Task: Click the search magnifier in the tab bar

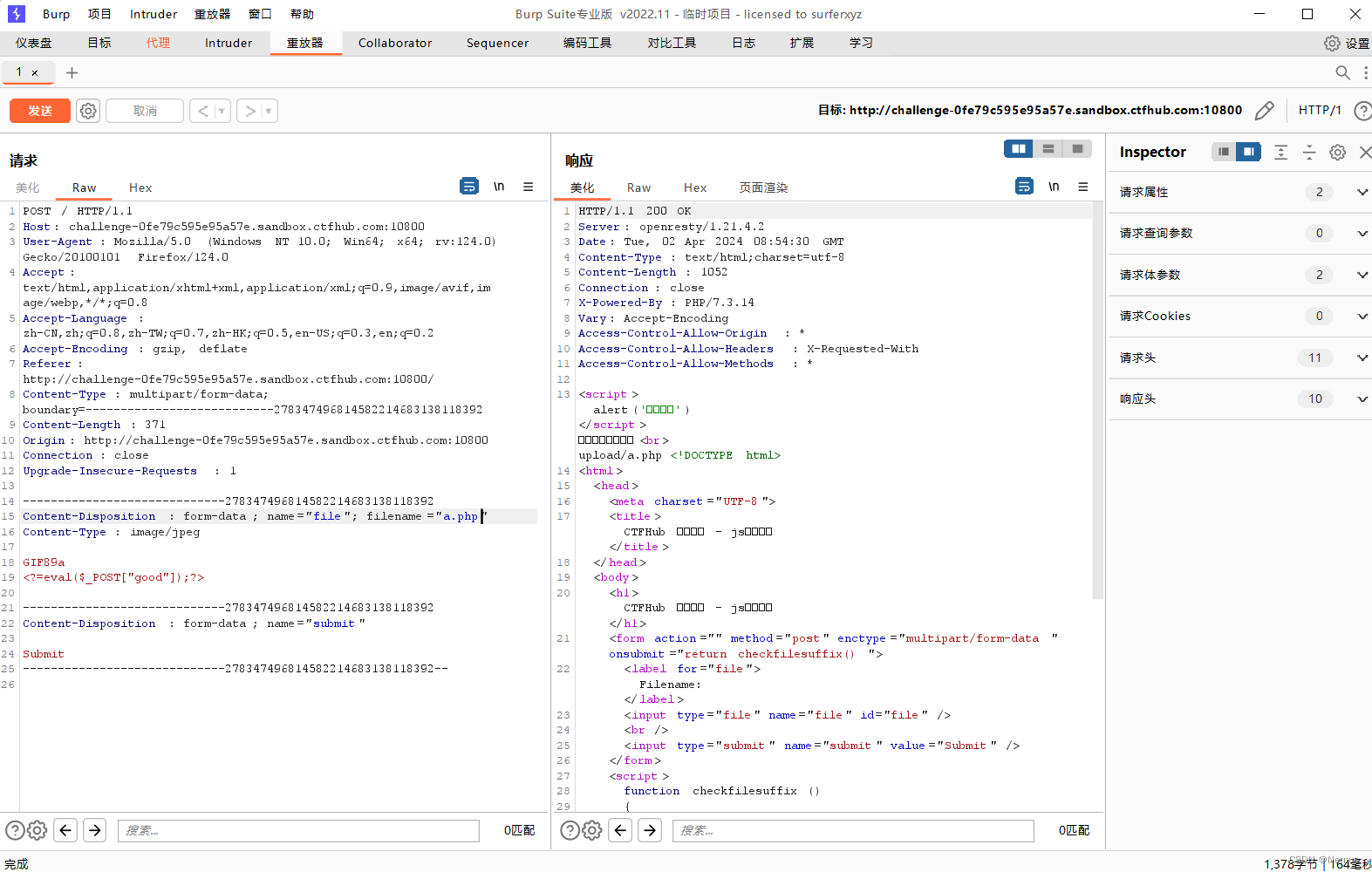Action: click(x=1343, y=72)
